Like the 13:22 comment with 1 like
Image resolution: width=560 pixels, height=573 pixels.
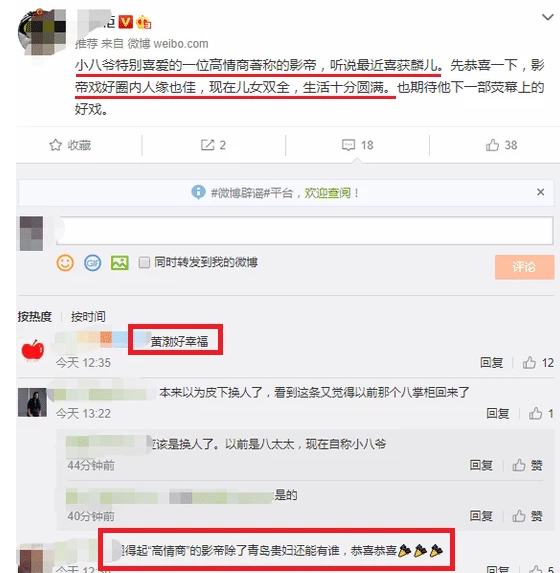(536, 413)
